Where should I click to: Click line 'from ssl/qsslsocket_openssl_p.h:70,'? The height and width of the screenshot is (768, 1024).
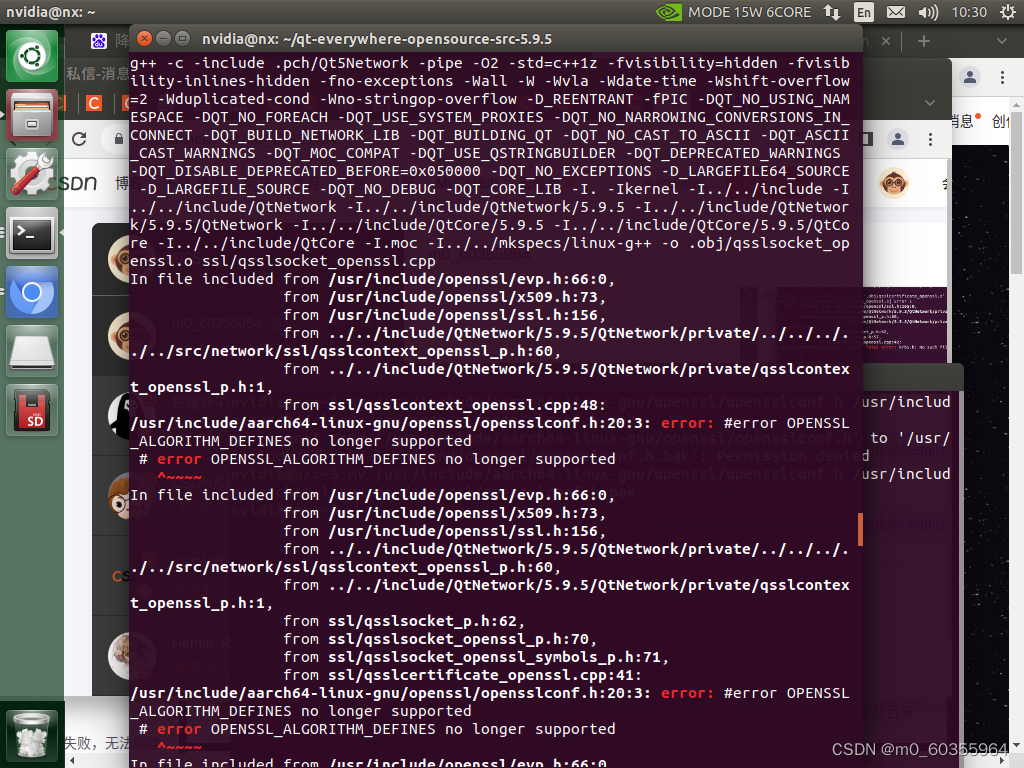click(440, 639)
